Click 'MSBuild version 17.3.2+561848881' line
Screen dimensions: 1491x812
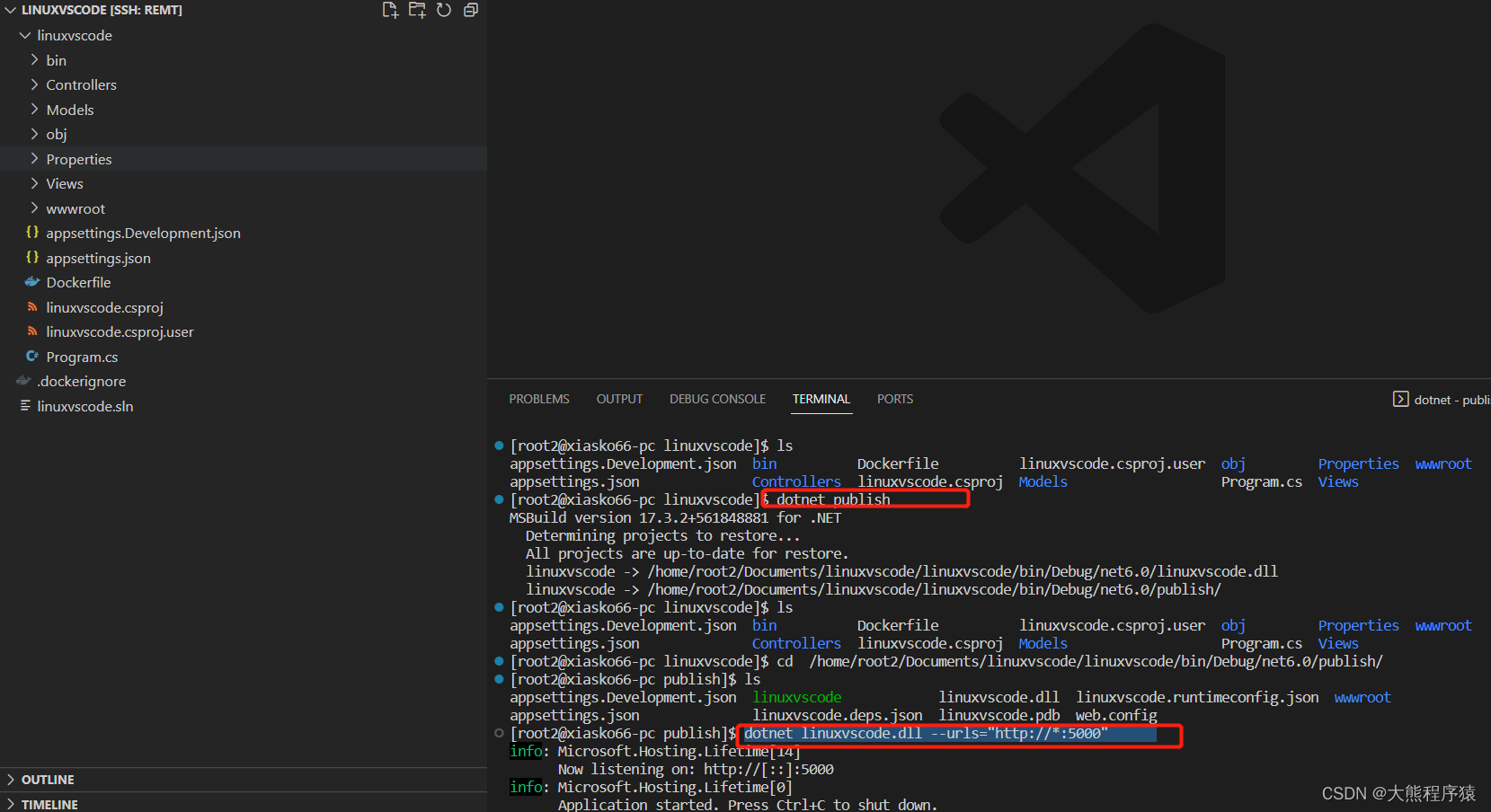[675, 517]
